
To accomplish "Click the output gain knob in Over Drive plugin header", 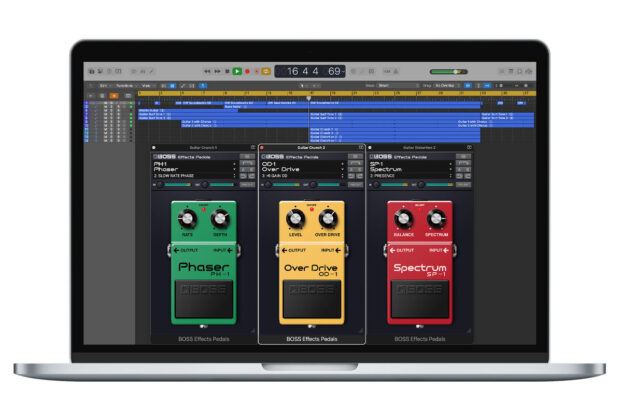I will [314, 185].
